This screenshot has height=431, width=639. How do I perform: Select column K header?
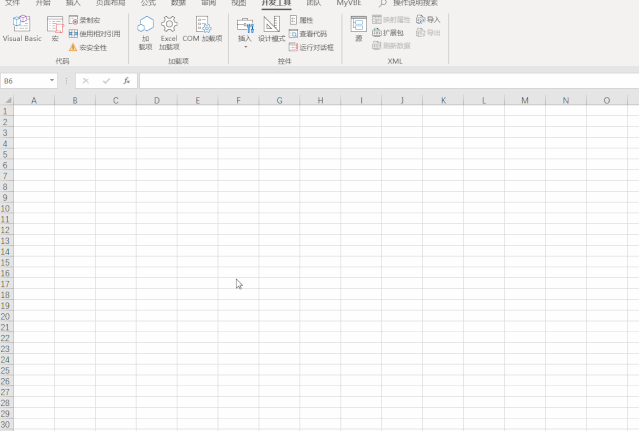click(x=443, y=100)
